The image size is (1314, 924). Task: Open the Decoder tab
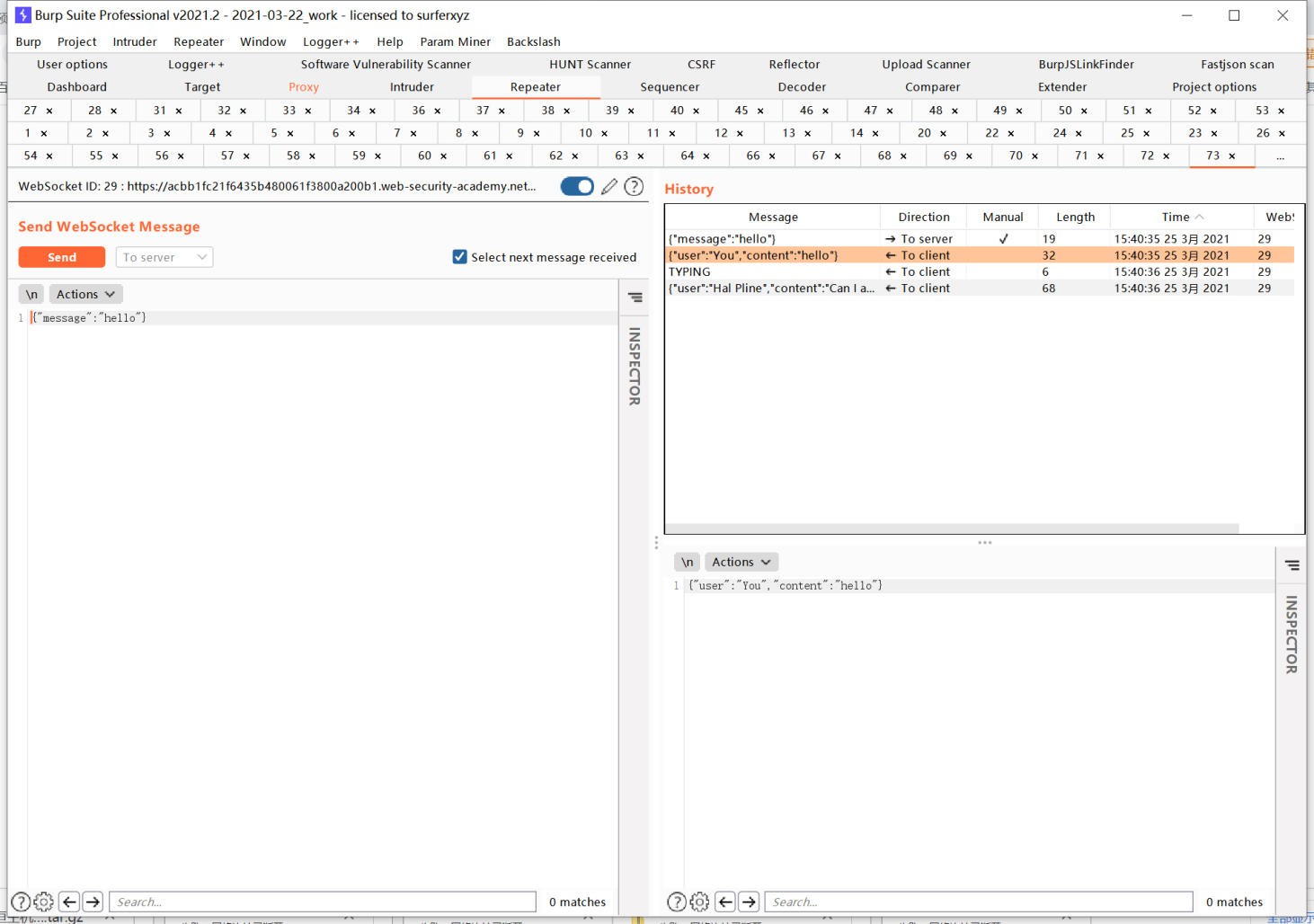pos(802,87)
